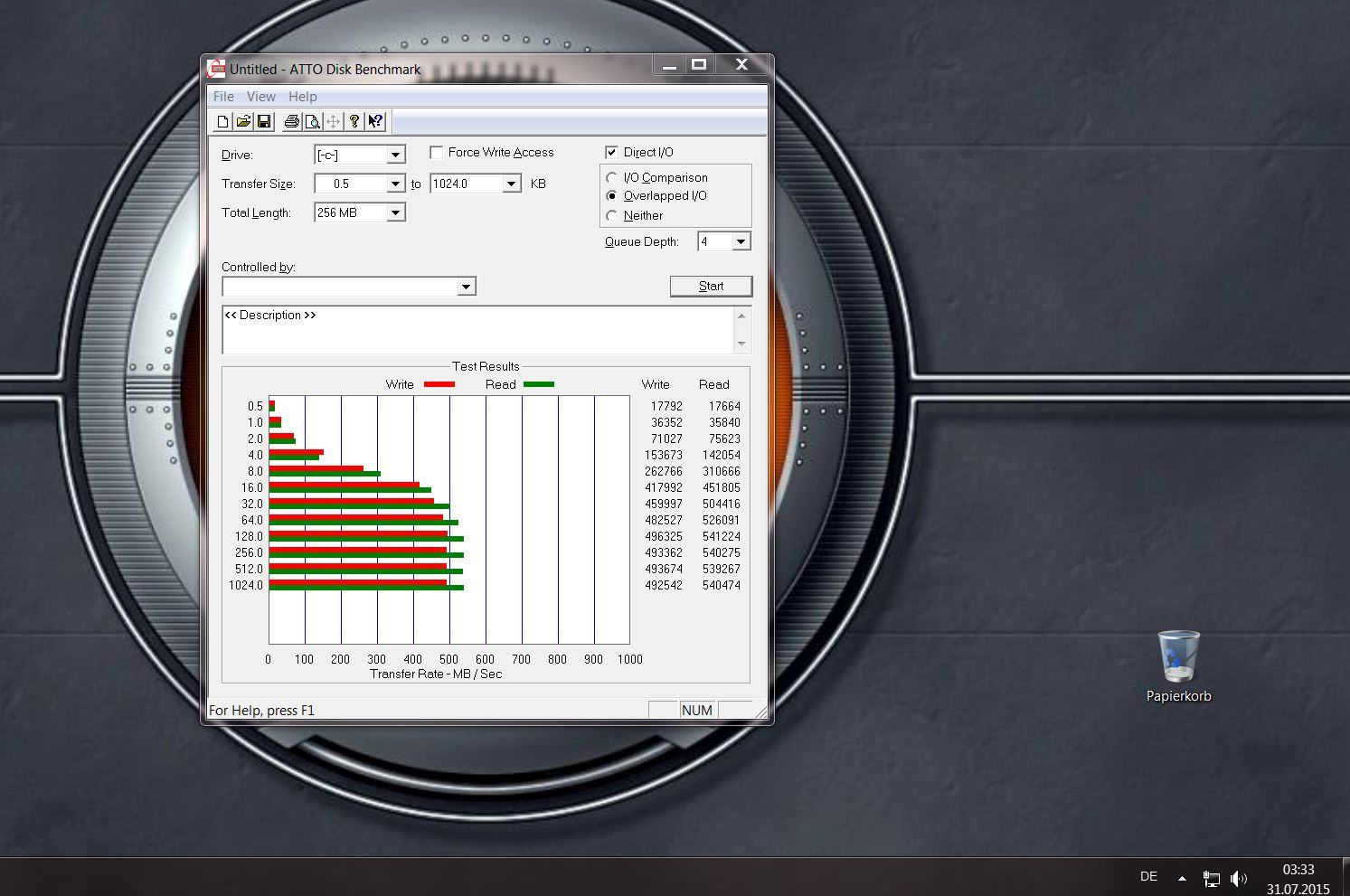
Task: Select the Neither radio button
Action: pyautogui.click(x=612, y=215)
